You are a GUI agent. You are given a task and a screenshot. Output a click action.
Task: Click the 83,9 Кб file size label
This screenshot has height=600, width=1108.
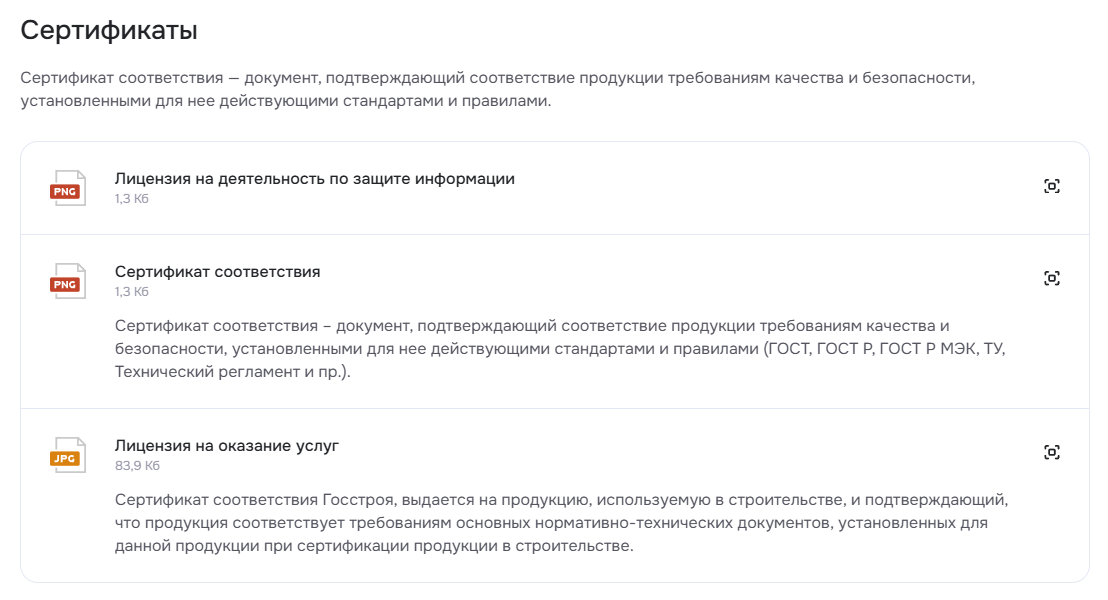(x=137, y=466)
